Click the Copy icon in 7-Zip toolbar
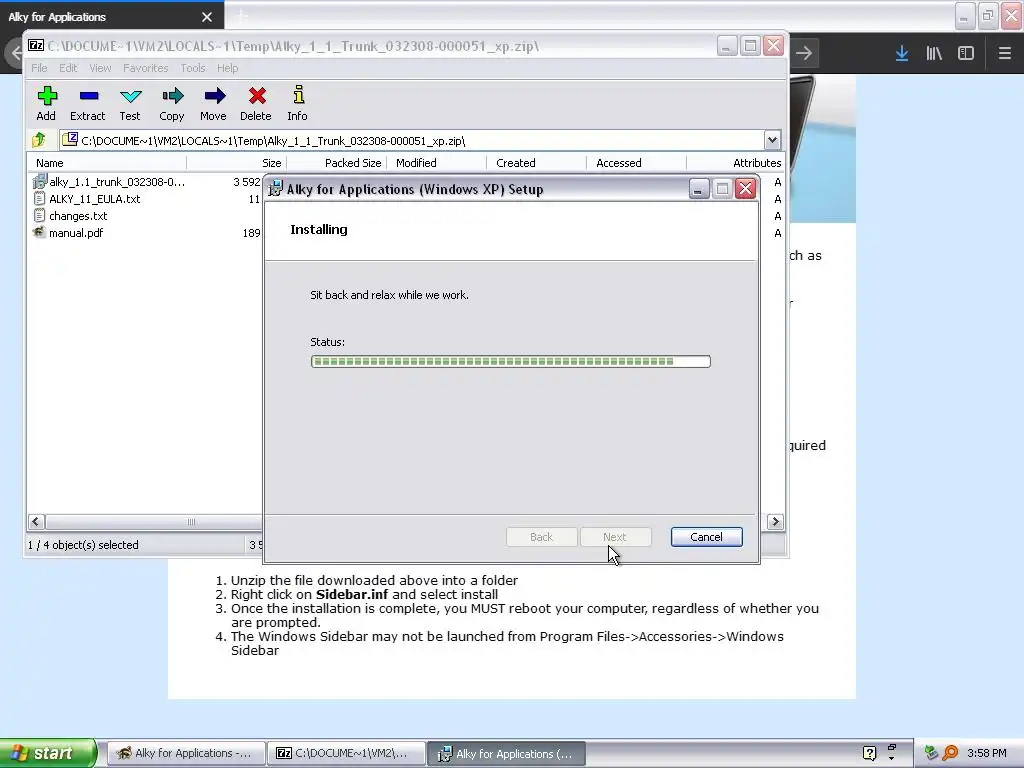 172,103
